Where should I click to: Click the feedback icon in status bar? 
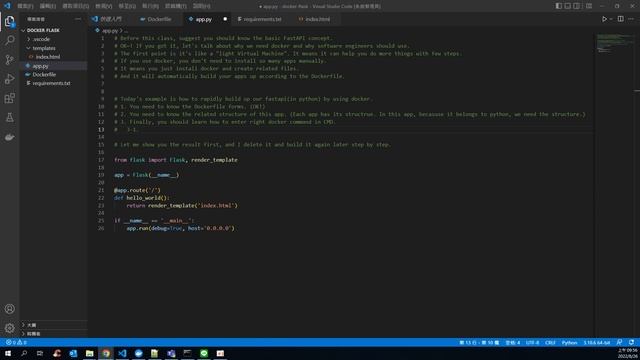(619, 342)
